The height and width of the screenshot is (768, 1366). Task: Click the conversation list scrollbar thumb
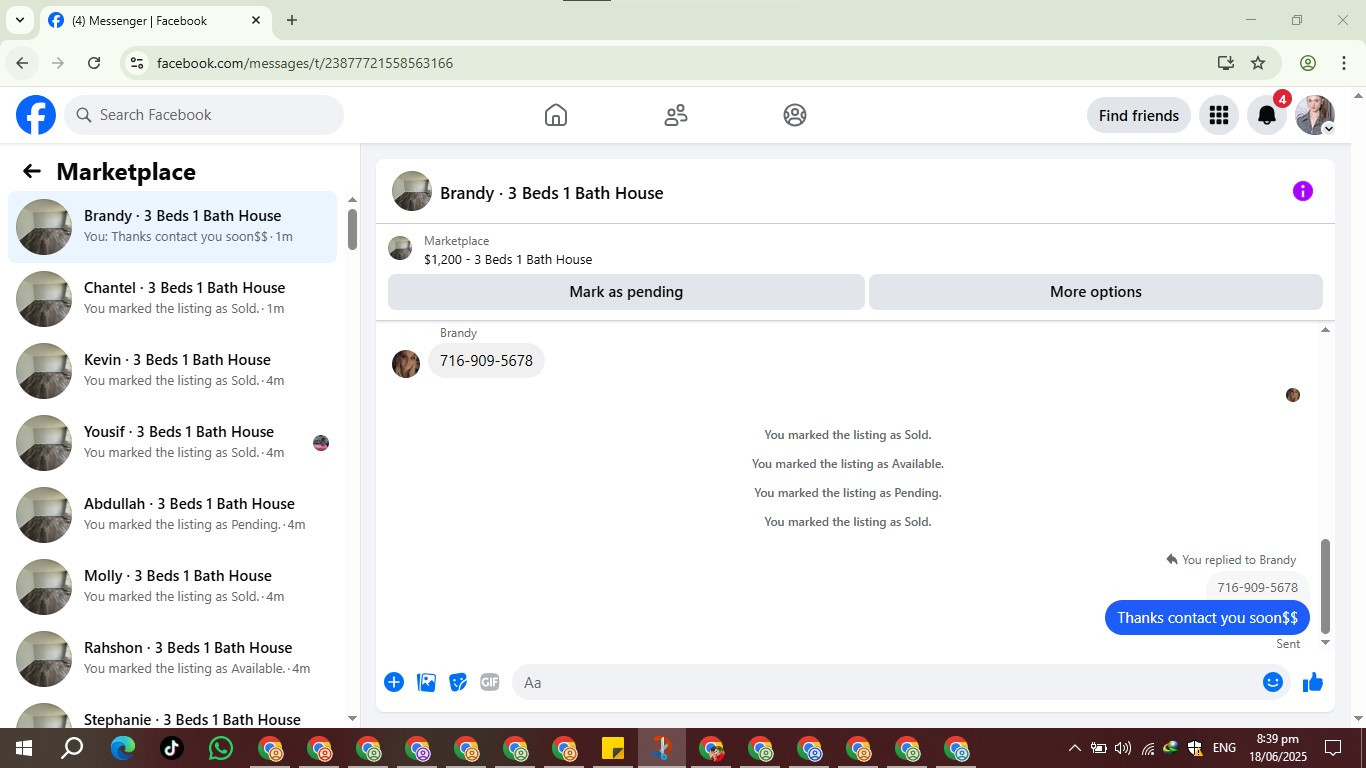(352, 229)
